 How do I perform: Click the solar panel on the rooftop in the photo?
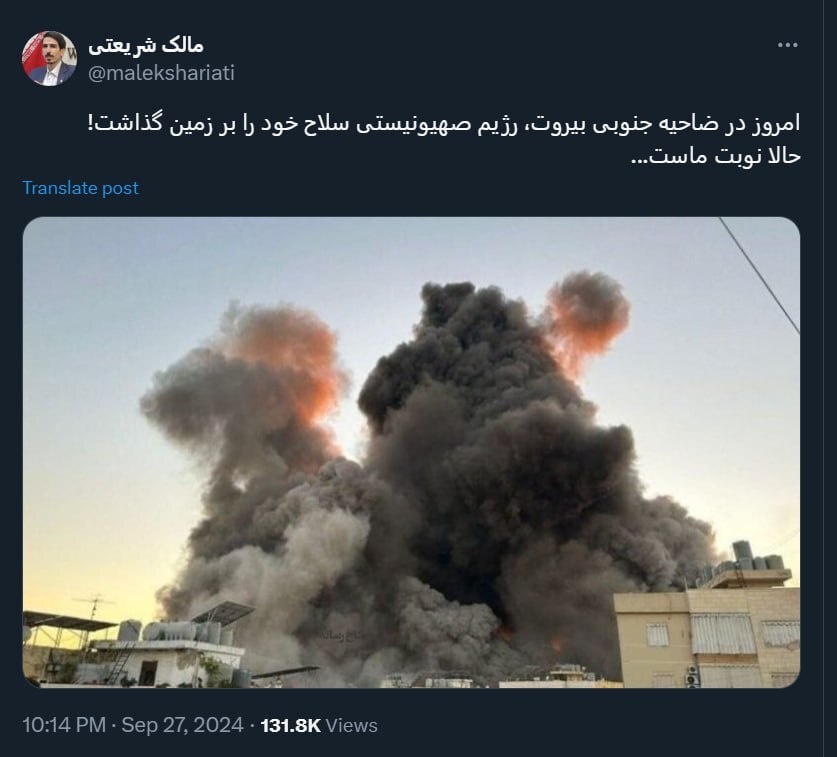coord(223,612)
